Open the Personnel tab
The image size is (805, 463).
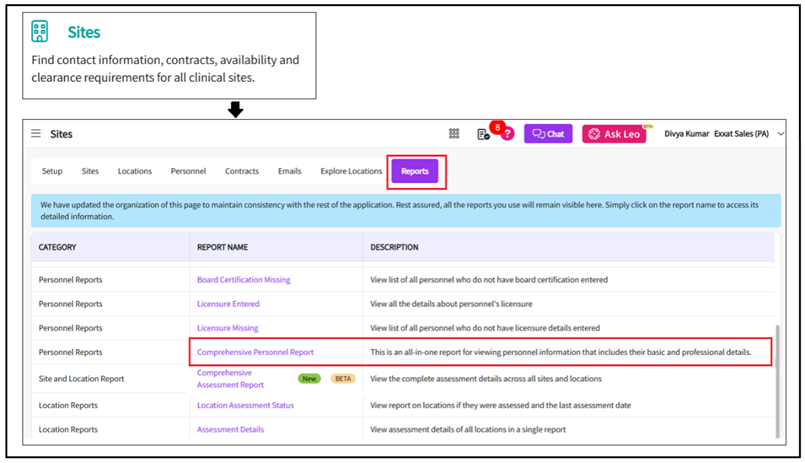pyautogui.click(x=188, y=171)
